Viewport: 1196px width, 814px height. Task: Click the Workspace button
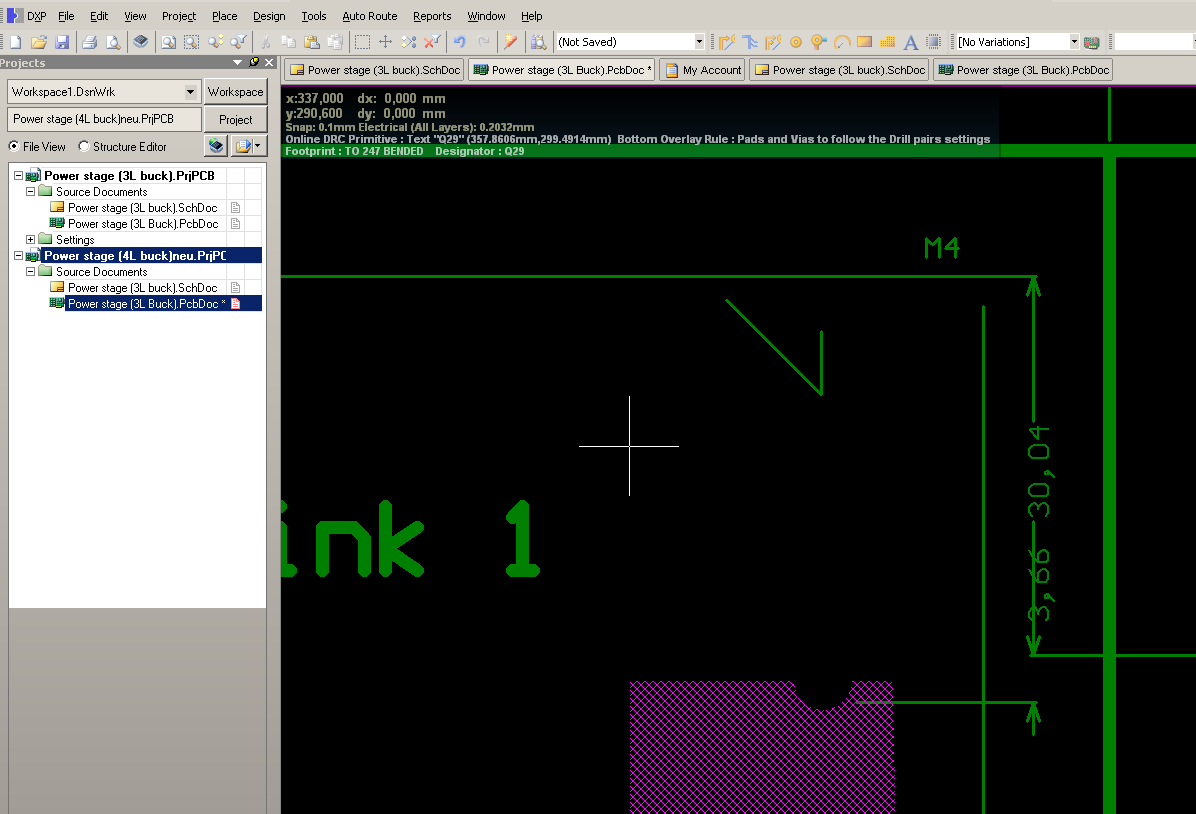point(235,92)
